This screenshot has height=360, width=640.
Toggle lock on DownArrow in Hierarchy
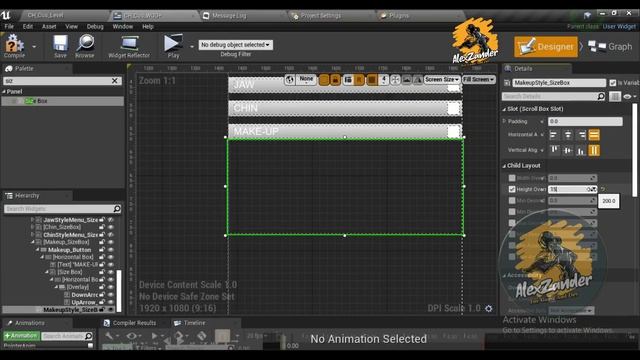pyautogui.click(x=102, y=295)
